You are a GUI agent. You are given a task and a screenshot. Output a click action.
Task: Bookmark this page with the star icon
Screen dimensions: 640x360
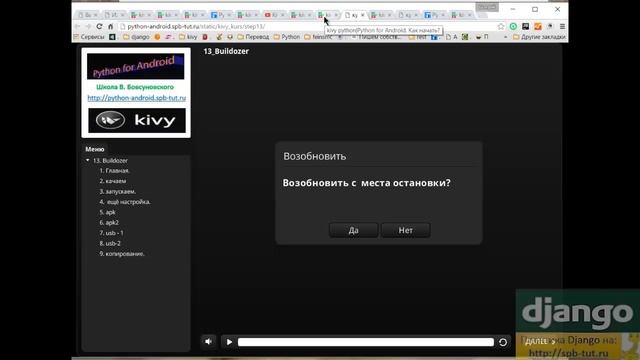501,26
